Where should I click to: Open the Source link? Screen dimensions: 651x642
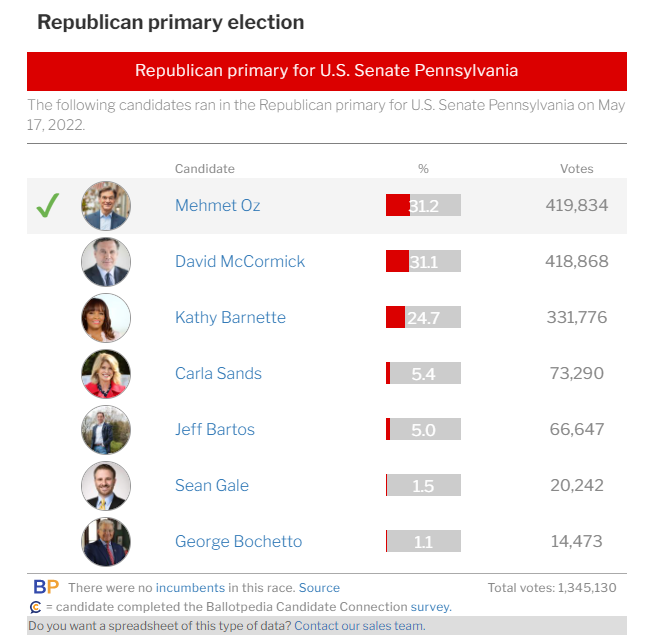319,588
